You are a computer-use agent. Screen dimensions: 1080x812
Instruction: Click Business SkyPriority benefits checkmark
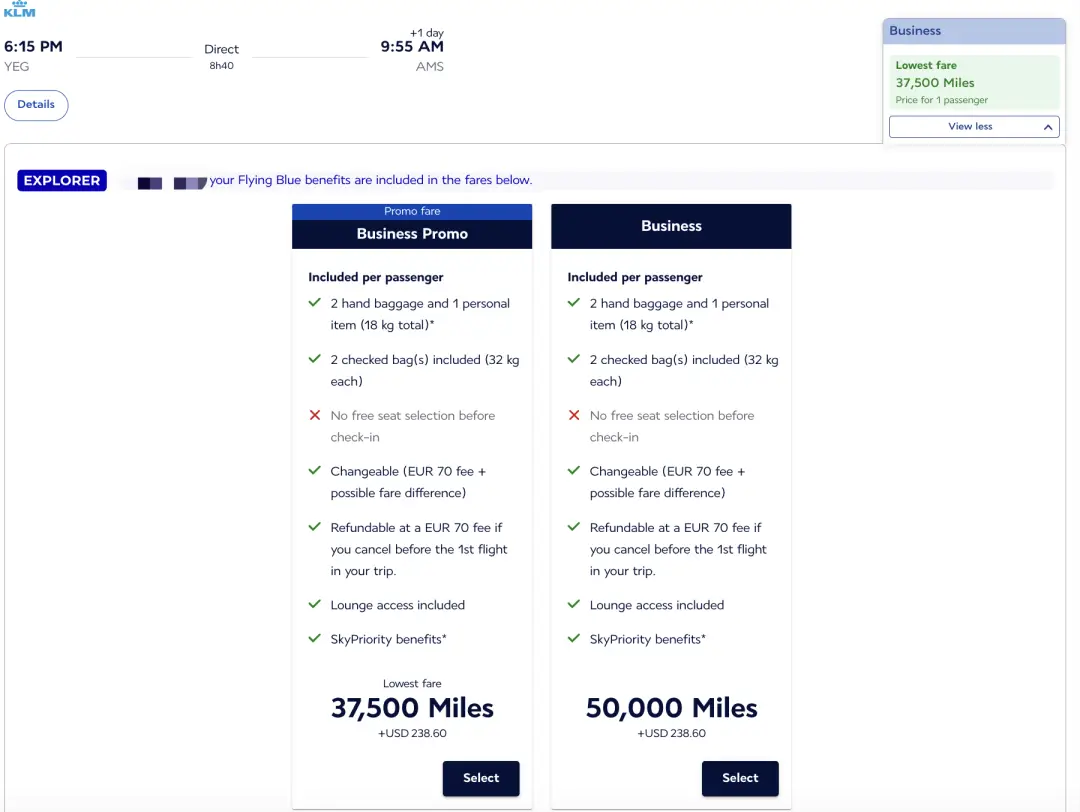tap(574, 638)
